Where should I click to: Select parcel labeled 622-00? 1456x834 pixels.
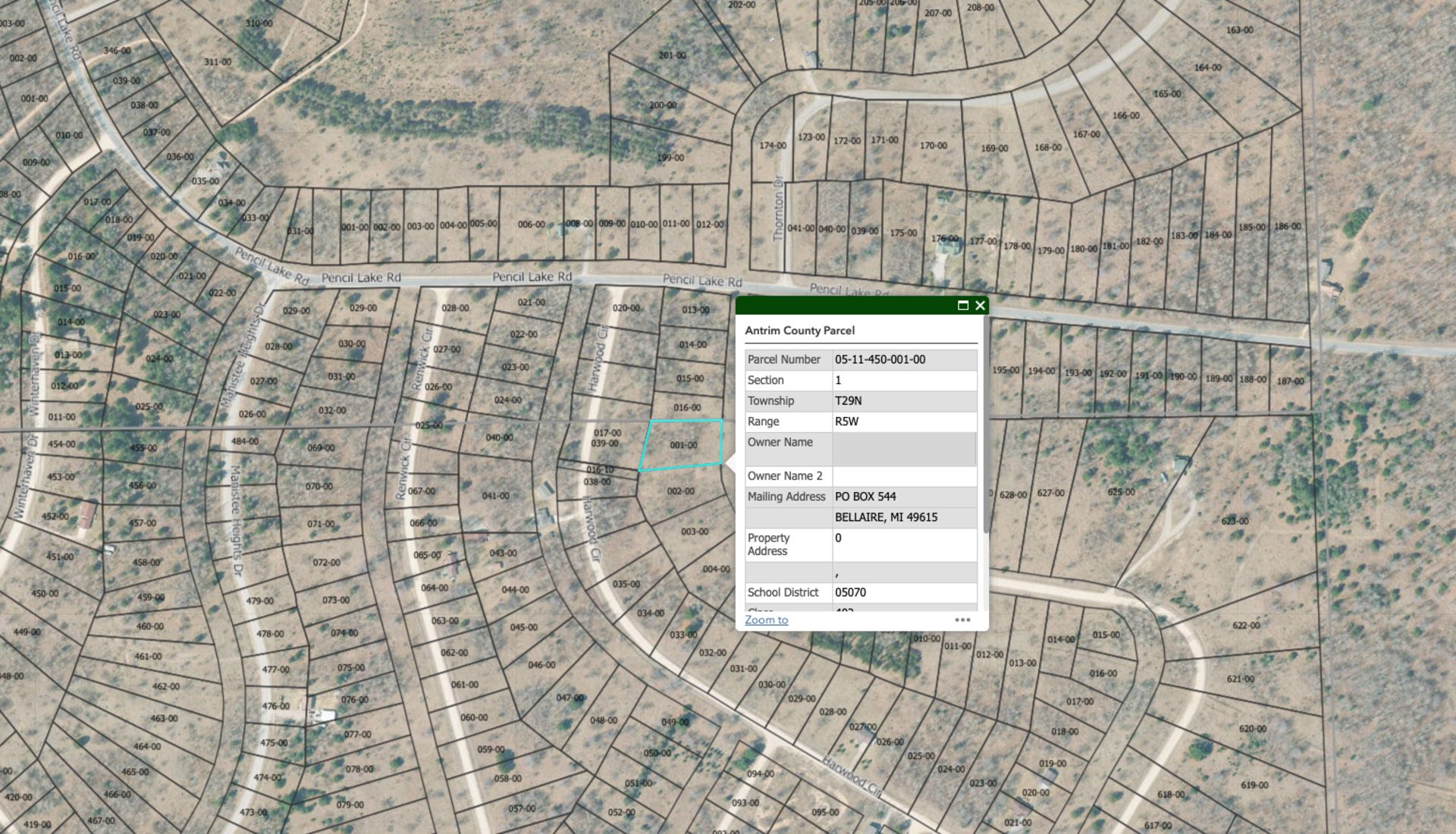point(1246,625)
